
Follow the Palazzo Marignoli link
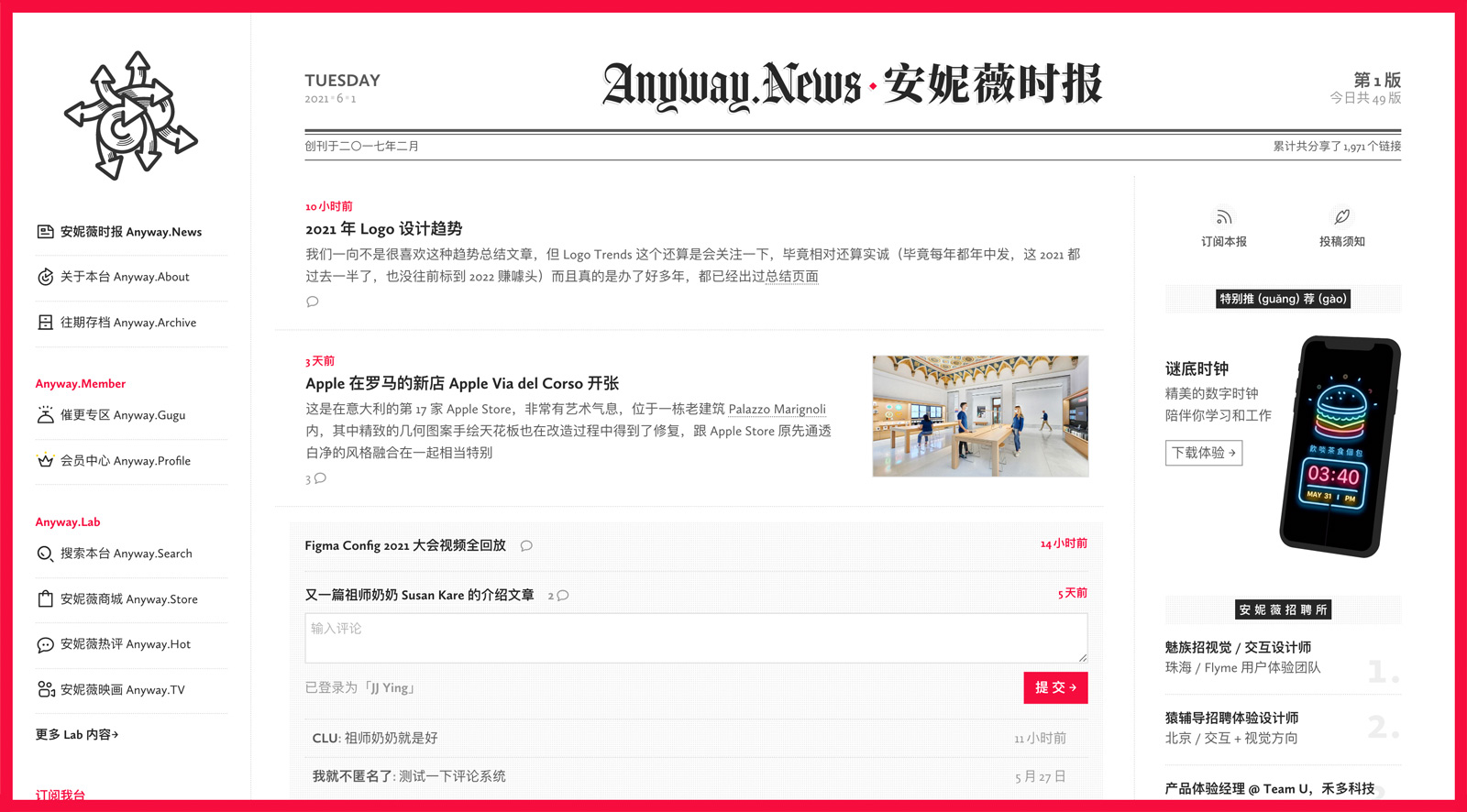coord(778,409)
